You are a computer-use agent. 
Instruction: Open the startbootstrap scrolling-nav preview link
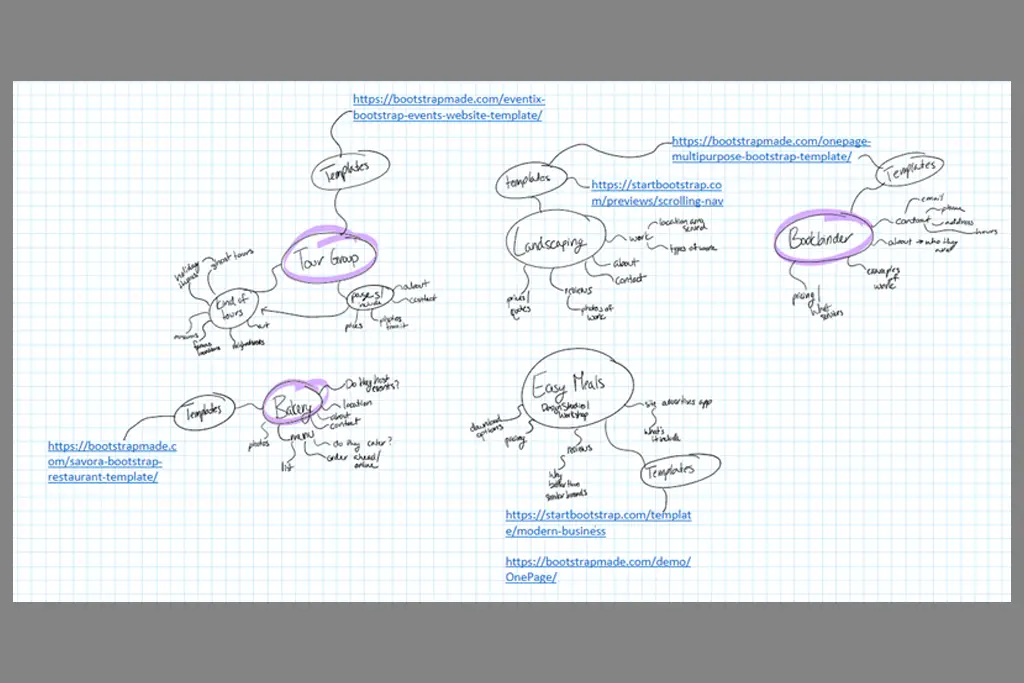tap(657, 192)
